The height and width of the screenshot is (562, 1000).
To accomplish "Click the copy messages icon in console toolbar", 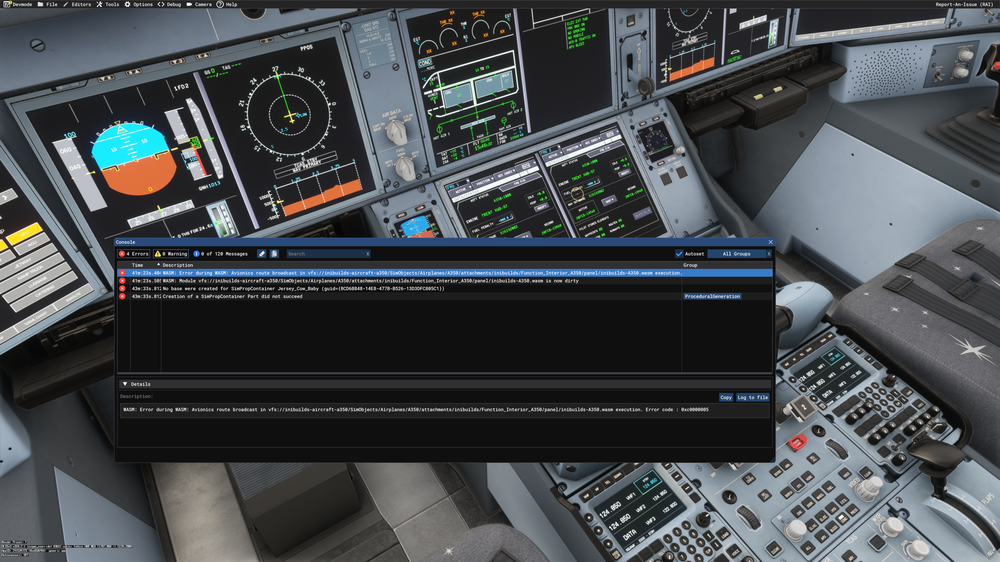I will (274, 254).
